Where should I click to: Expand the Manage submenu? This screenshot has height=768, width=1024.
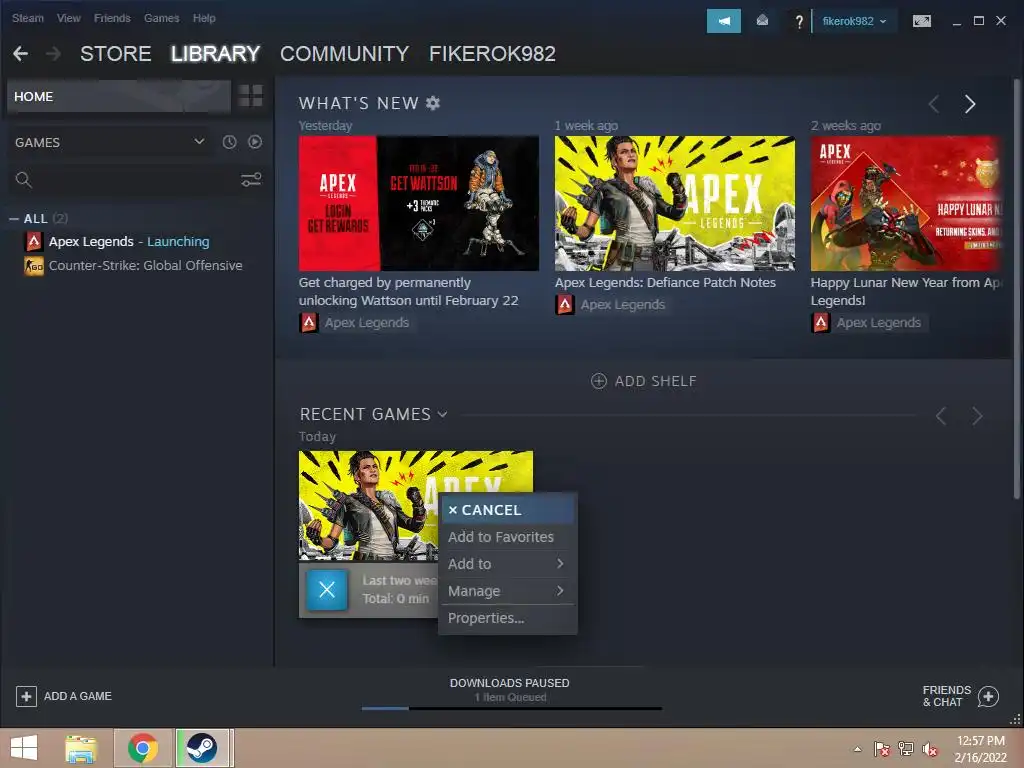click(507, 591)
